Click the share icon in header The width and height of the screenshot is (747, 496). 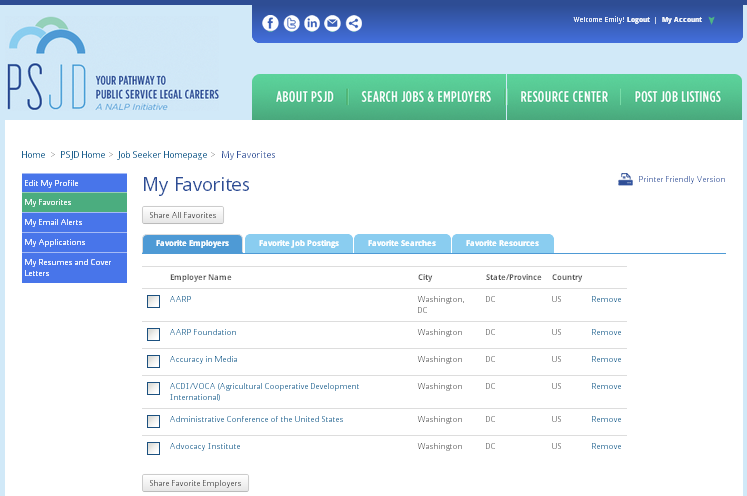[x=353, y=23]
